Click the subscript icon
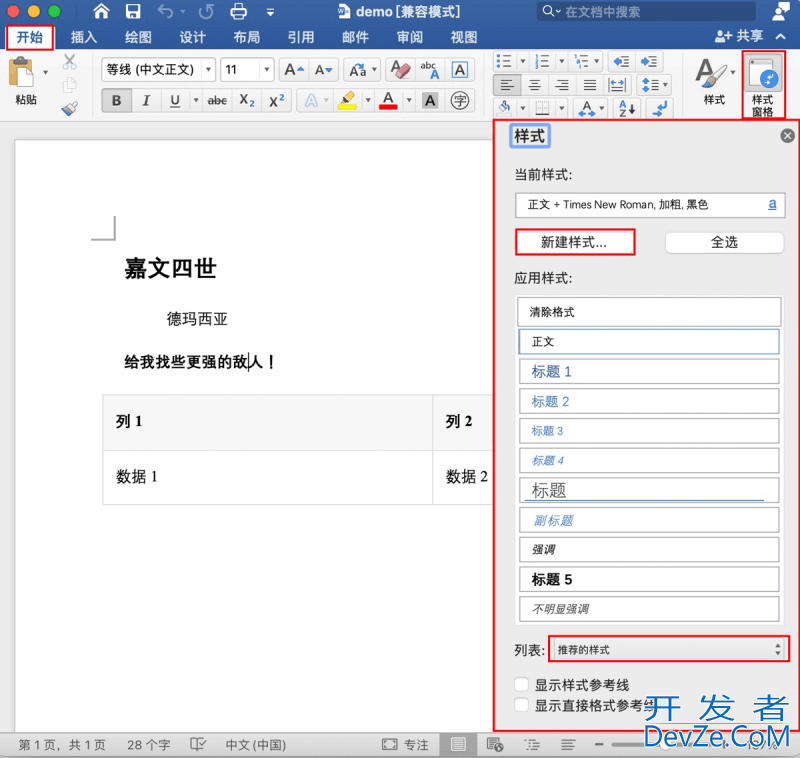The height and width of the screenshot is (758, 800). coord(246,100)
